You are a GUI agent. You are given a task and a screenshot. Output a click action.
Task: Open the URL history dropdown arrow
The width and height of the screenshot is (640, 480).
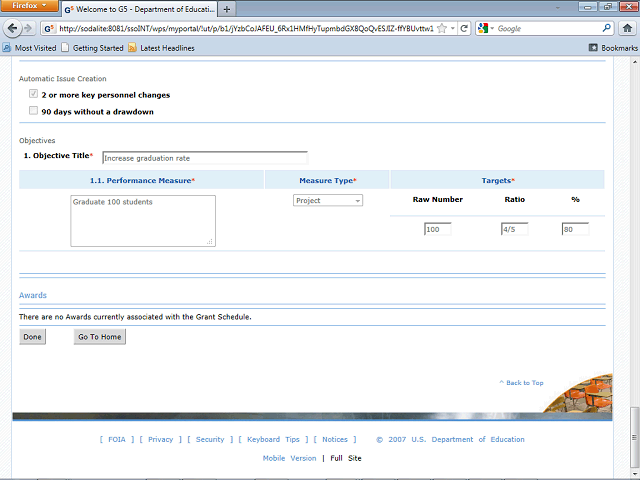[452, 29]
